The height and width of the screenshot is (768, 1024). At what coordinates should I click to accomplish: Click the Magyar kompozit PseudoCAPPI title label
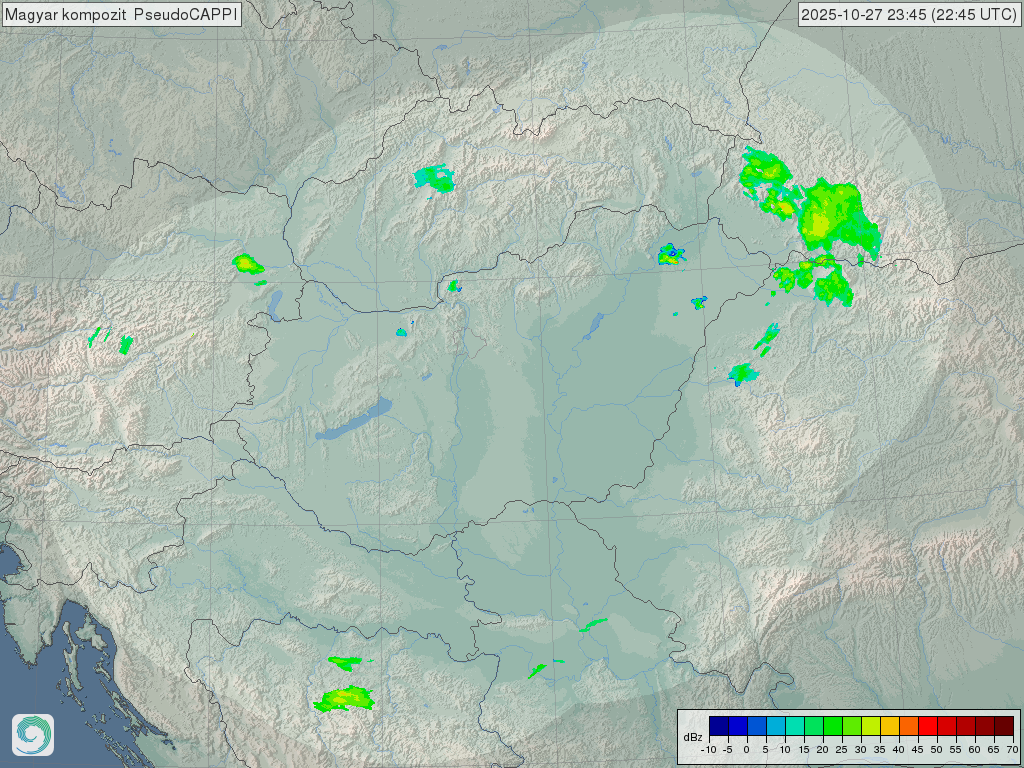[x=121, y=15]
